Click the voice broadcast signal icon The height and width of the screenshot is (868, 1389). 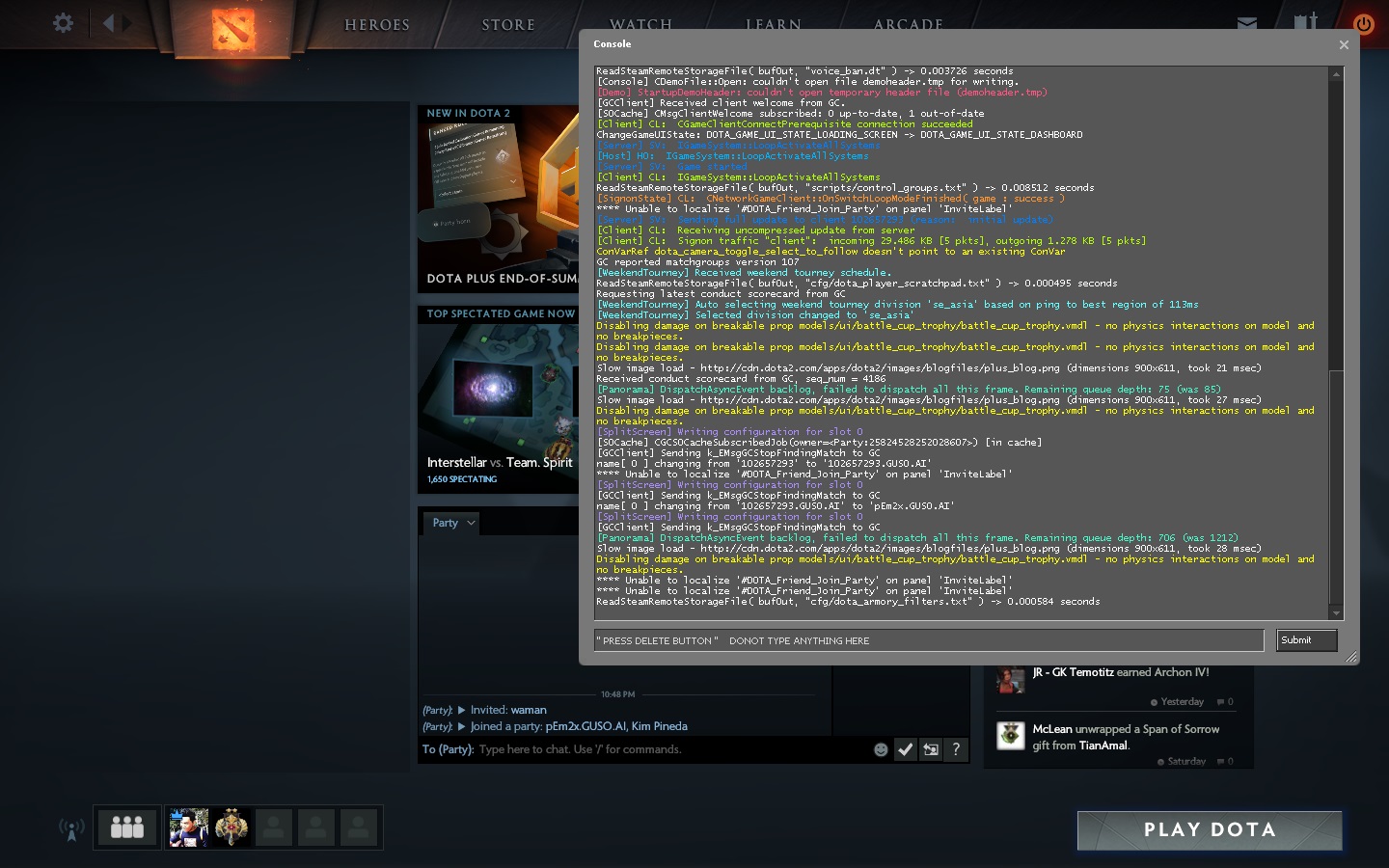click(x=71, y=828)
